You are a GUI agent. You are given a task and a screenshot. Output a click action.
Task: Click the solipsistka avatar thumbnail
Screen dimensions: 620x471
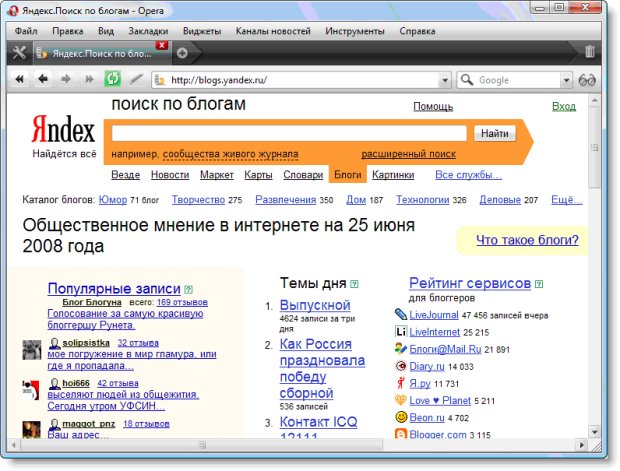pyautogui.click(x=32, y=350)
